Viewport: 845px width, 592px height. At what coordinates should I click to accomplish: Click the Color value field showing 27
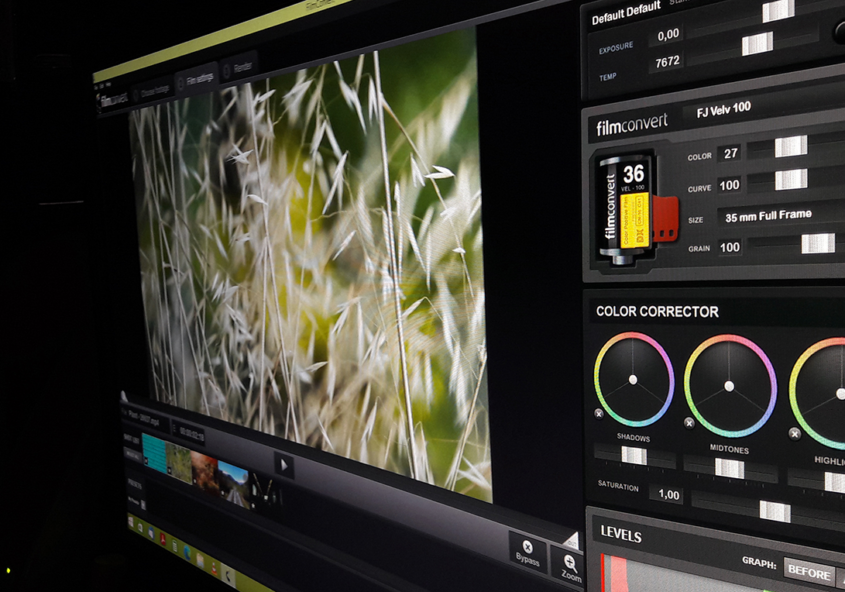(x=730, y=153)
